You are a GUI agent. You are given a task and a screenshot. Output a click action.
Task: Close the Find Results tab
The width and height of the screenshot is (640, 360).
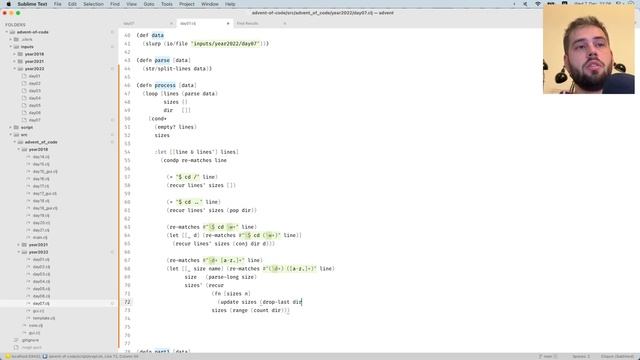[x=284, y=24]
